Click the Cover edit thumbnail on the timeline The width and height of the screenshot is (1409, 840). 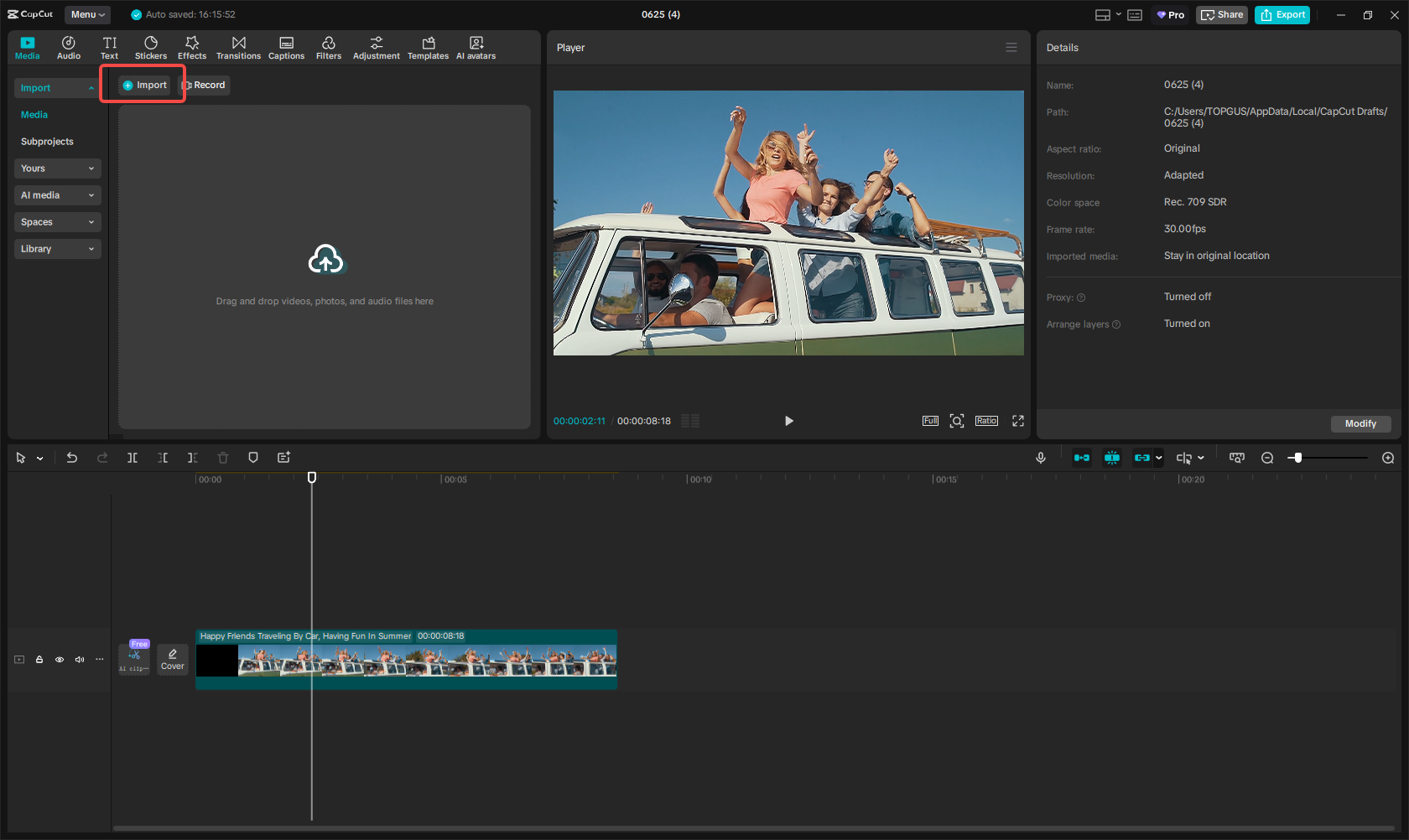pyautogui.click(x=172, y=660)
